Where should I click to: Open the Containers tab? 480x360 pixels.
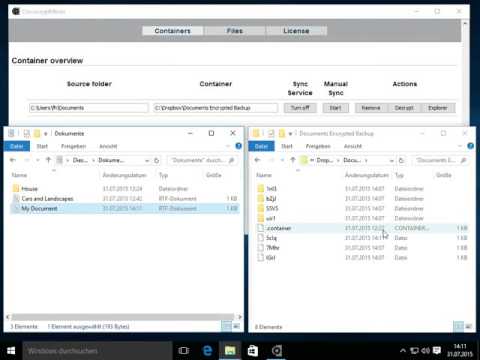tap(172, 31)
